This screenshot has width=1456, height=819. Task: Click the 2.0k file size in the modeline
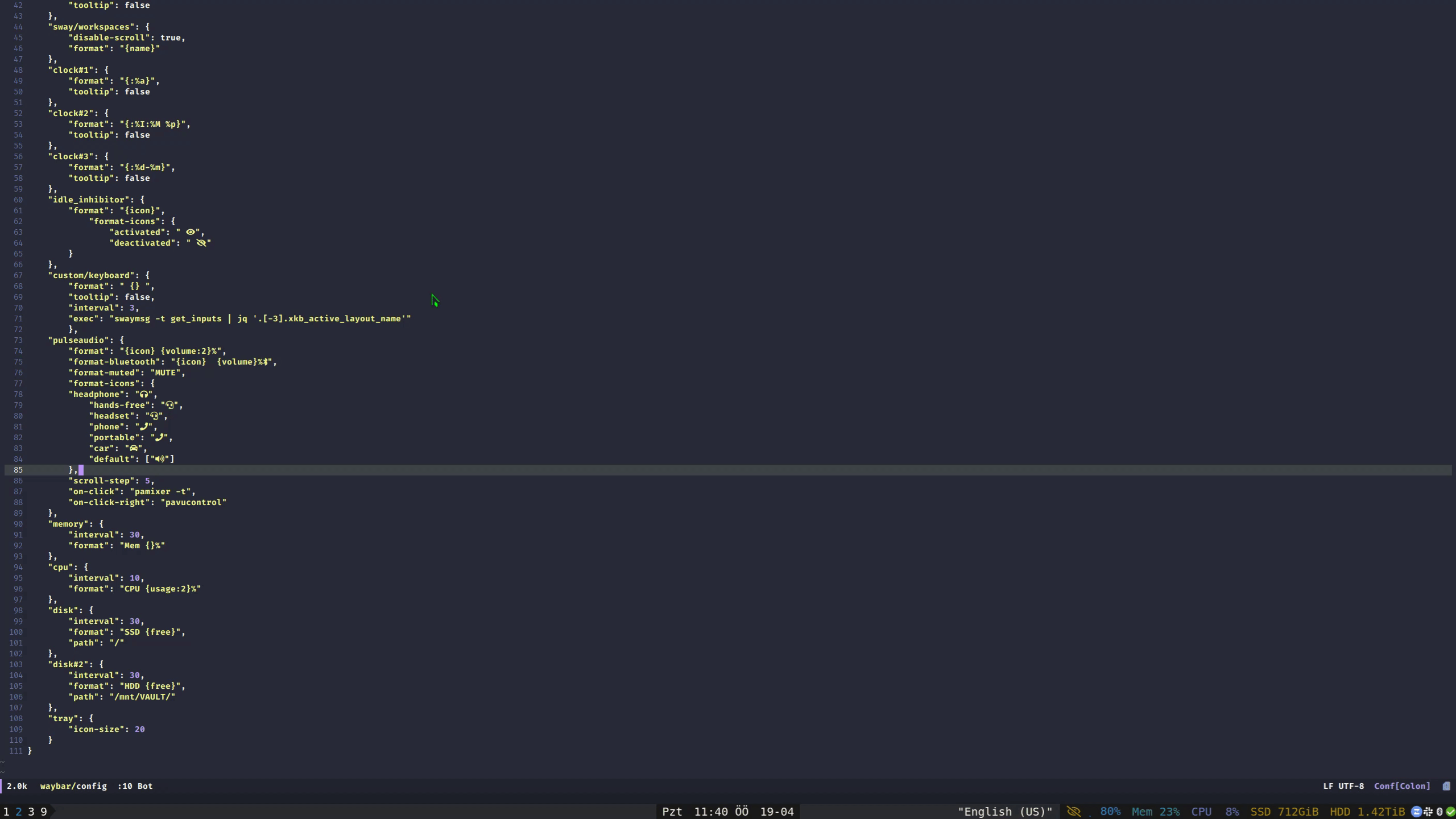pos(17,786)
